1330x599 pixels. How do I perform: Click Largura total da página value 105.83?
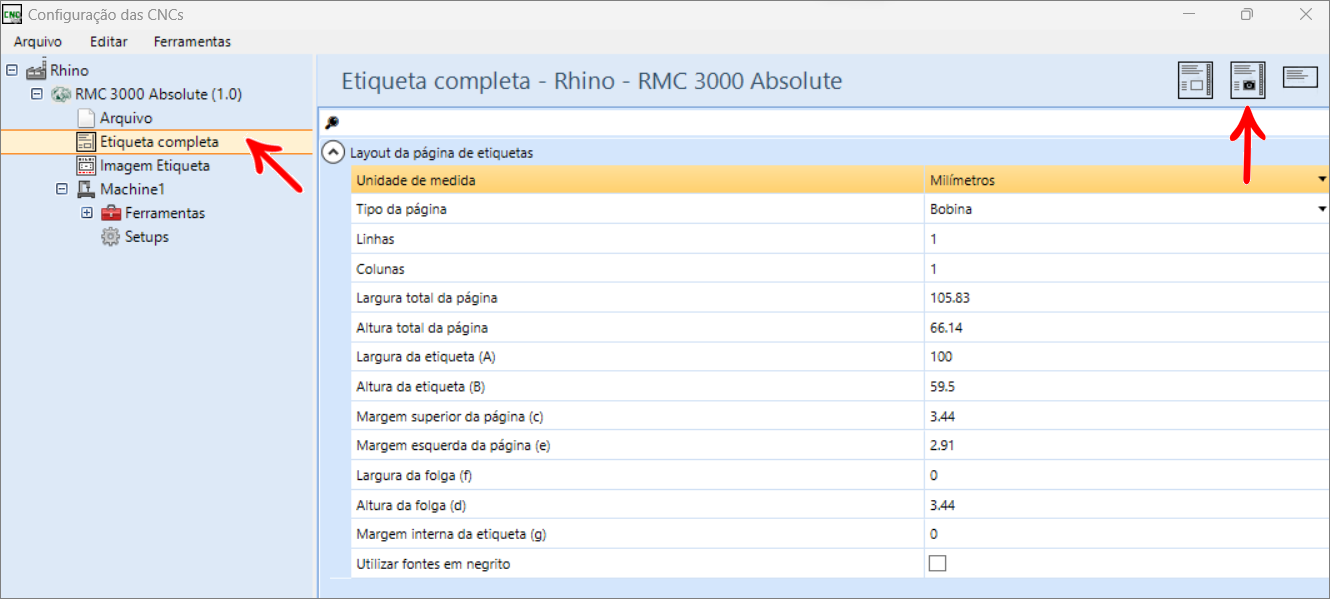pyautogui.click(x=1126, y=298)
